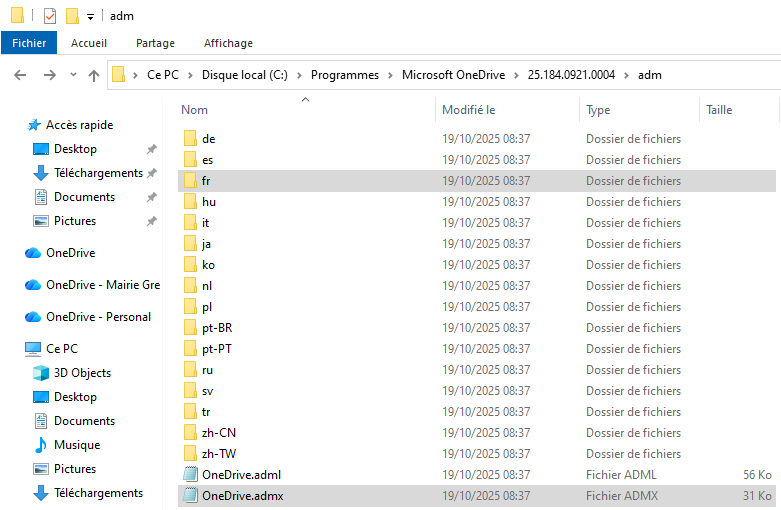Sort by the Modifié le column header

(x=468, y=110)
